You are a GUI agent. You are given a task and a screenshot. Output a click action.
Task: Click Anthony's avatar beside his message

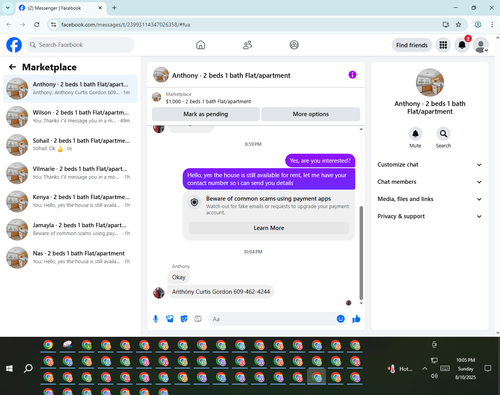click(x=159, y=293)
